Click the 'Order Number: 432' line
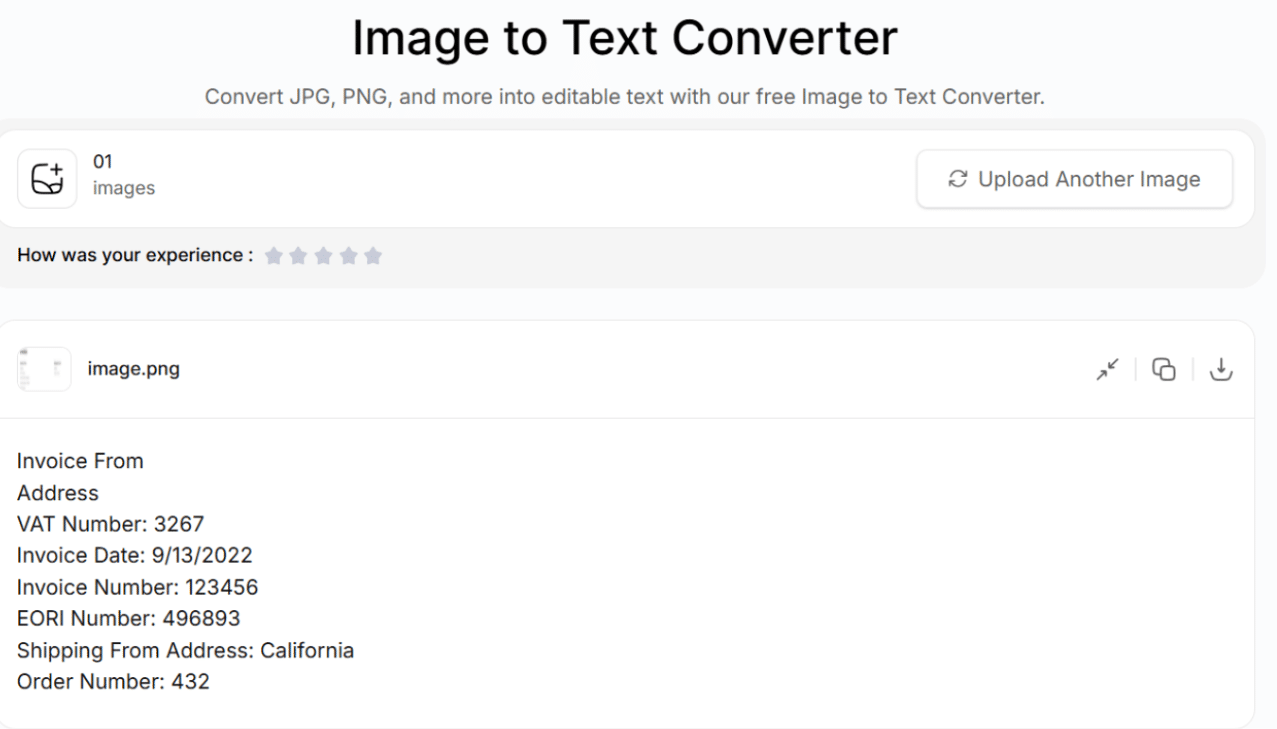This screenshot has height=729, width=1277. pos(113,682)
